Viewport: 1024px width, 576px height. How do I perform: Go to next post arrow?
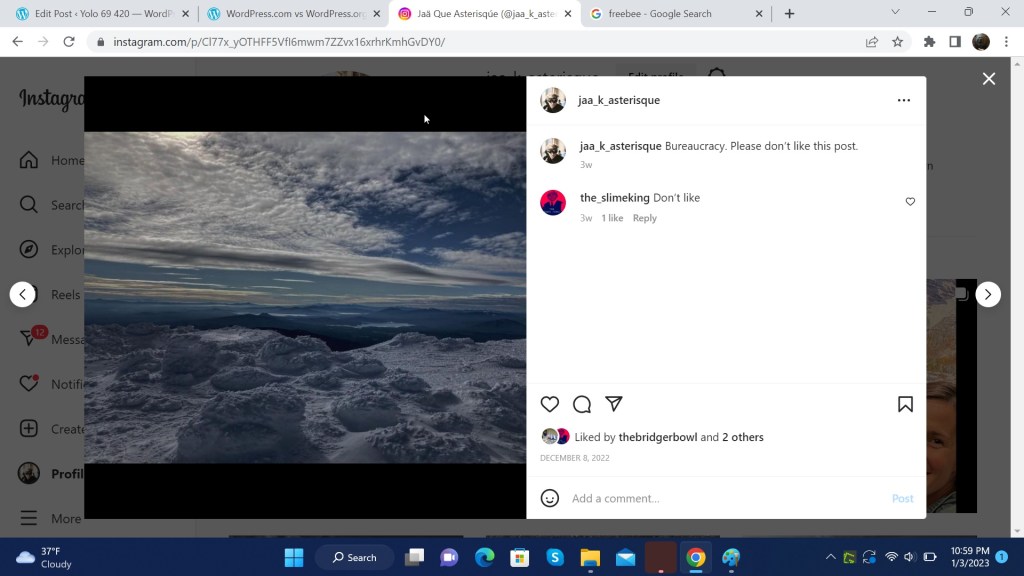click(988, 294)
